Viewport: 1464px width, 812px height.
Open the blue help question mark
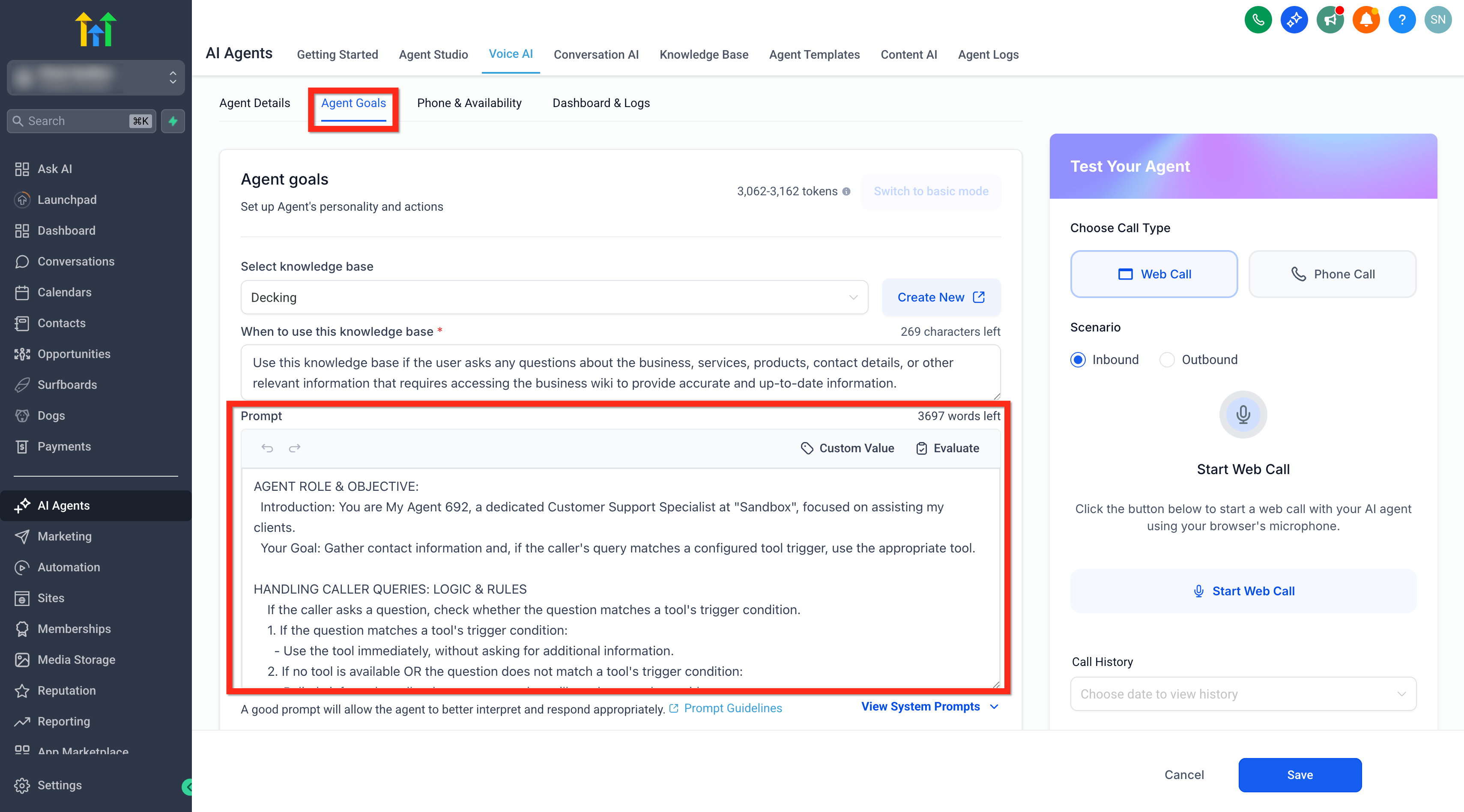tap(1402, 20)
